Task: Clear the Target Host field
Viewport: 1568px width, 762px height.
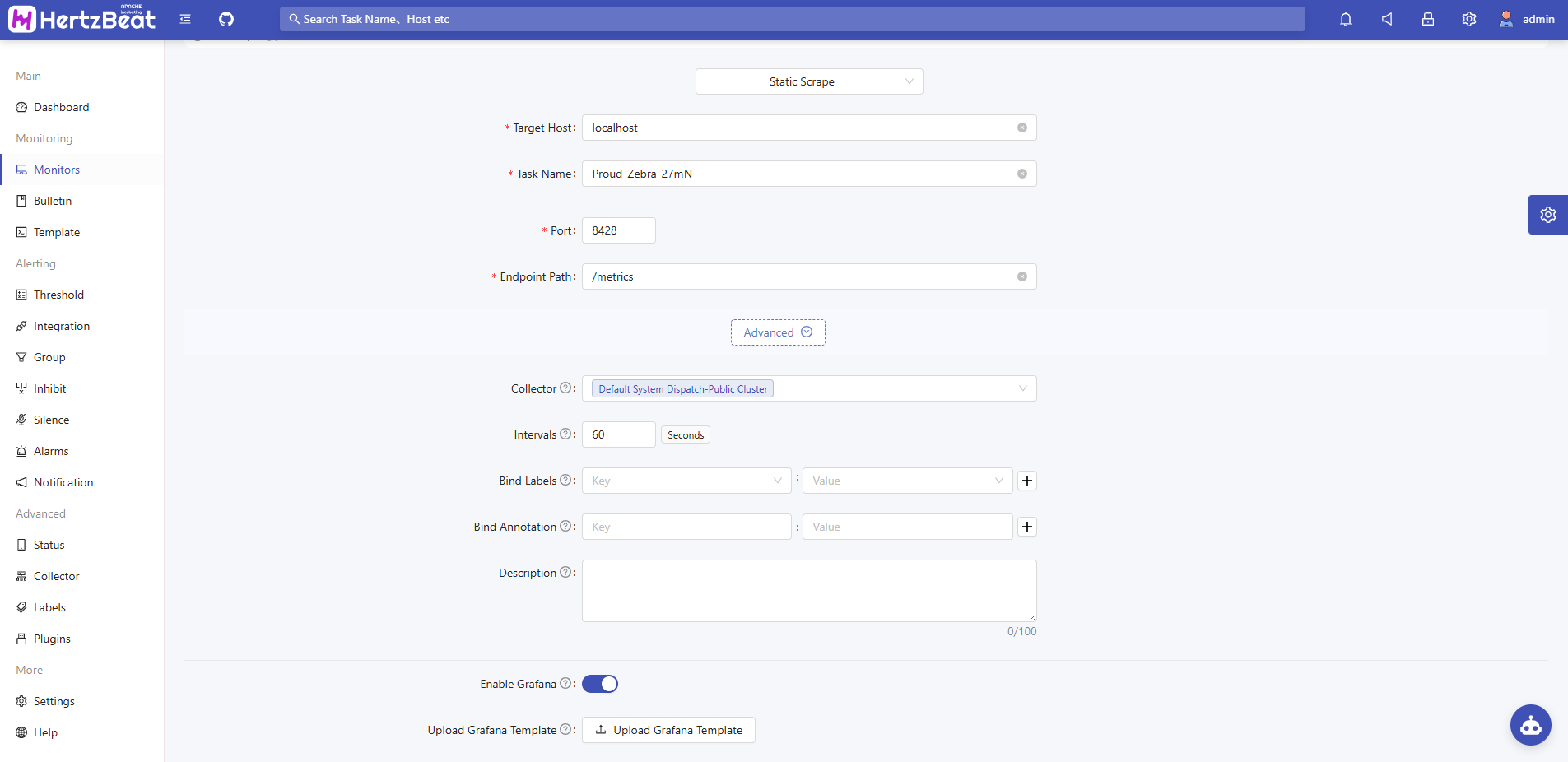Action: (x=1021, y=128)
